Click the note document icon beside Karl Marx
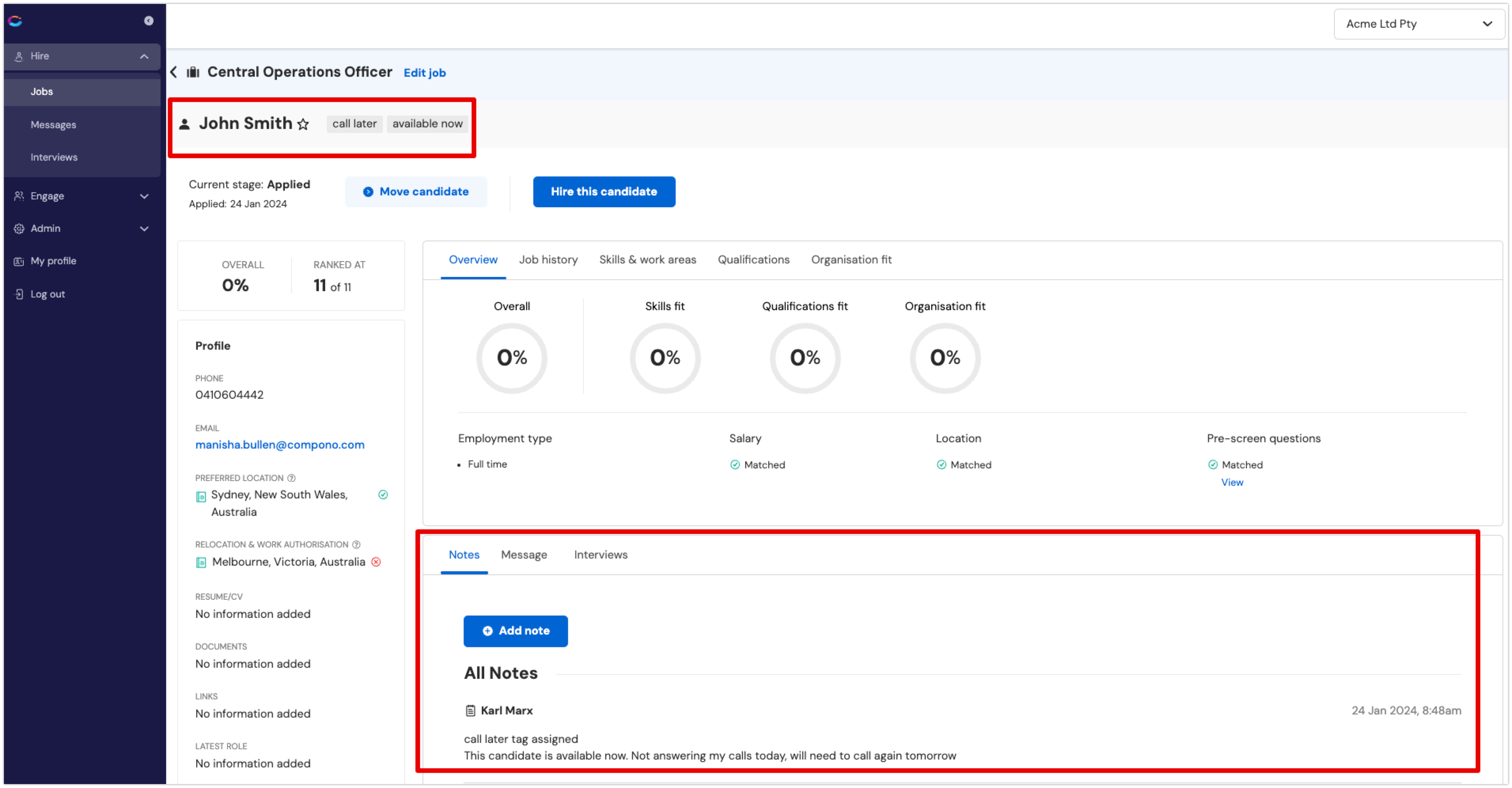This screenshot has width=1512, height=788. 470,710
